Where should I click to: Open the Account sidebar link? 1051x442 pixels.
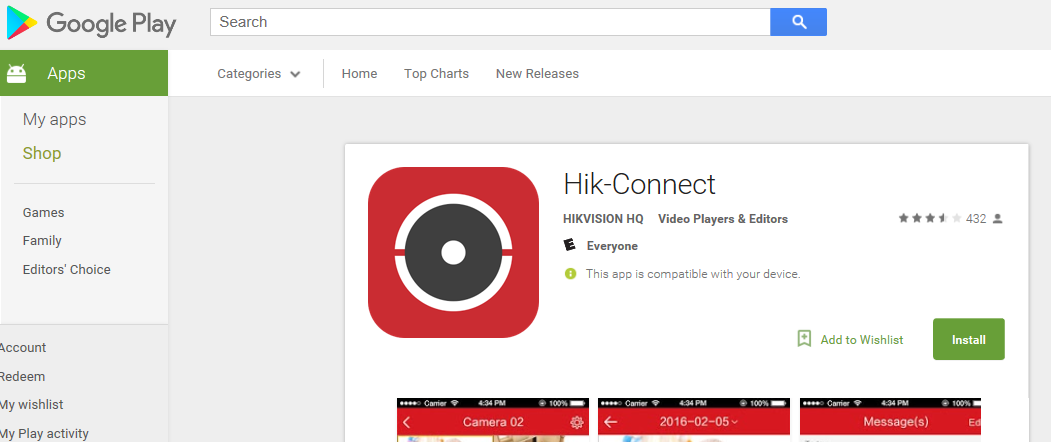[x=22, y=347]
